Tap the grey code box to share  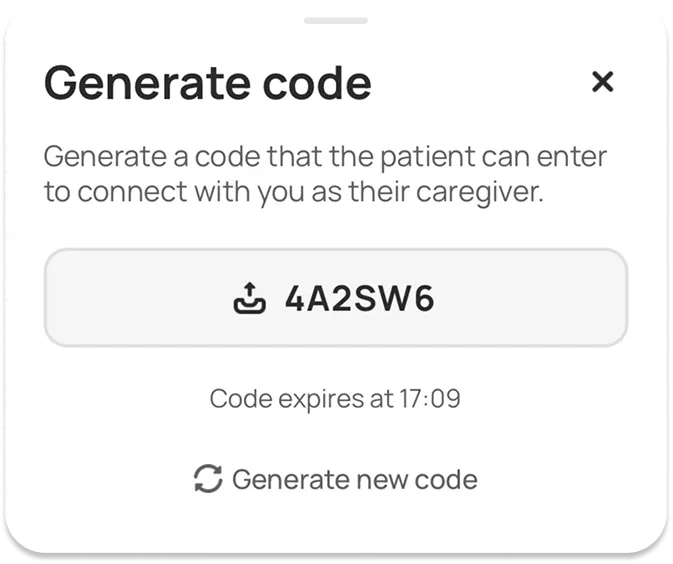tap(336, 297)
